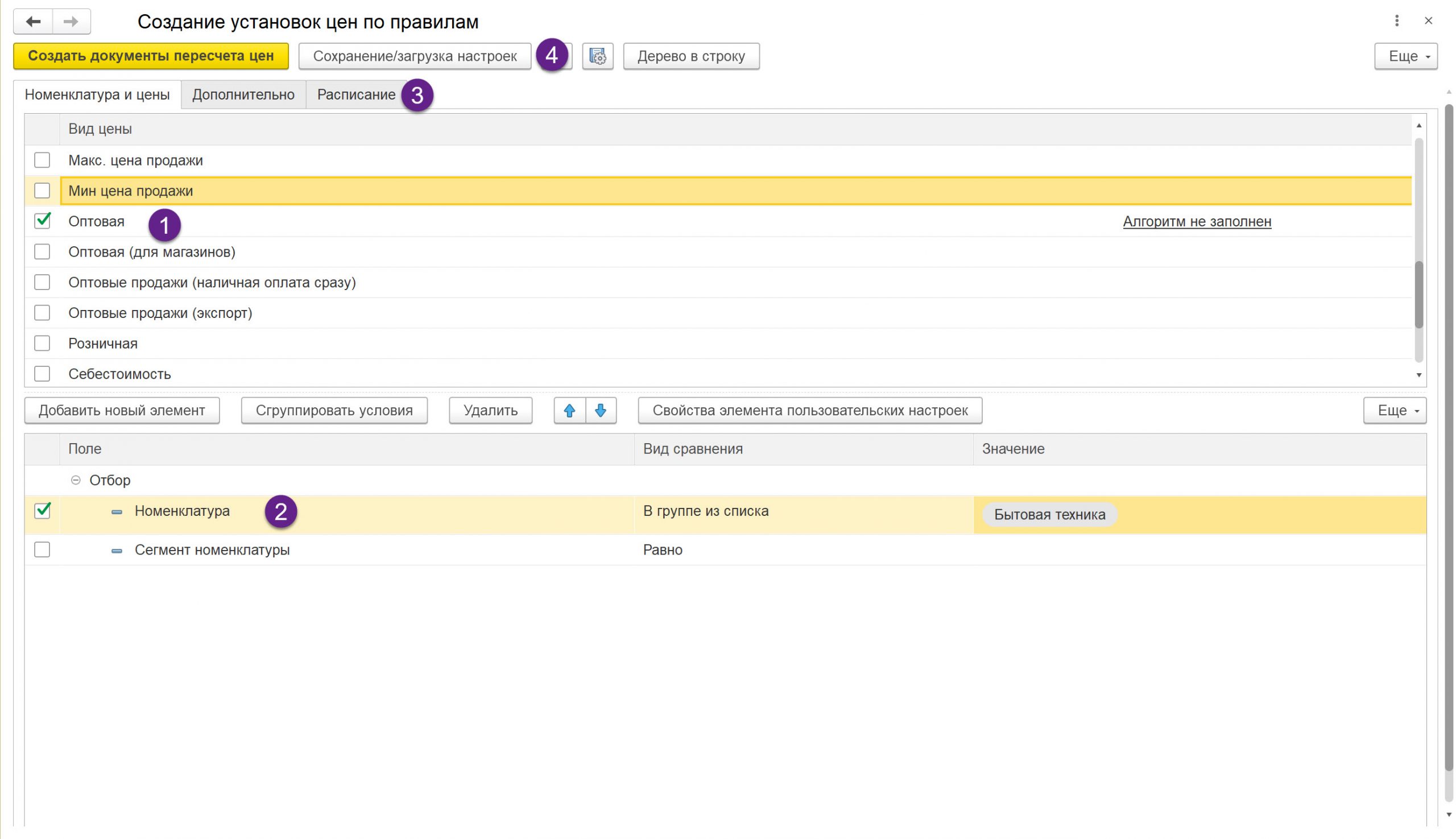Move the condition down with blue arrow

click(x=601, y=410)
